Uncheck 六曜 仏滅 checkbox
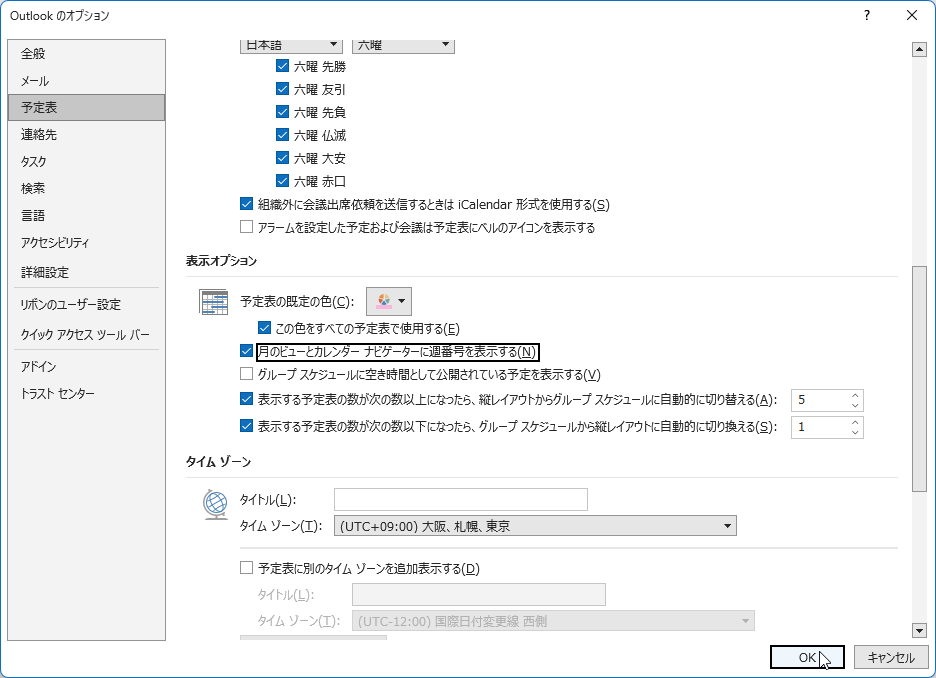Viewport: 936px width, 678px height. [x=282, y=135]
